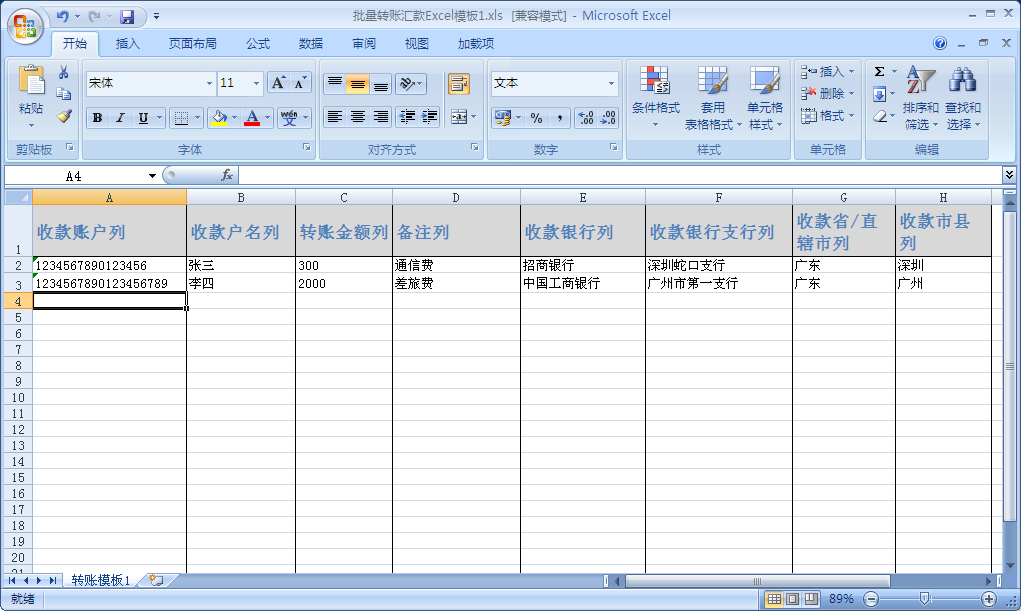
Task: Click the Format Painter brush icon
Action: click(x=64, y=116)
